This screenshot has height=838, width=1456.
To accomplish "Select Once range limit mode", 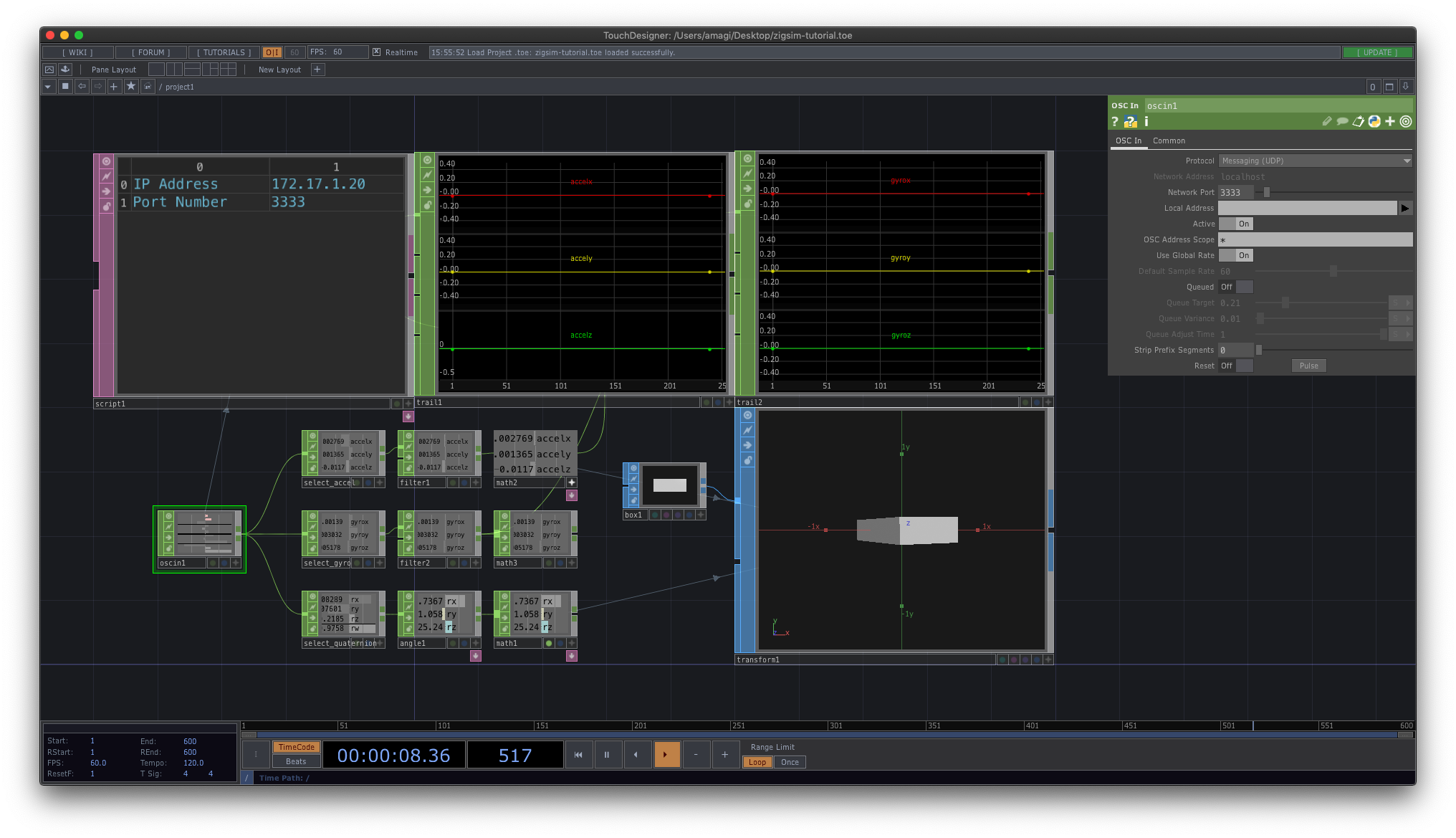I will point(790,762).
